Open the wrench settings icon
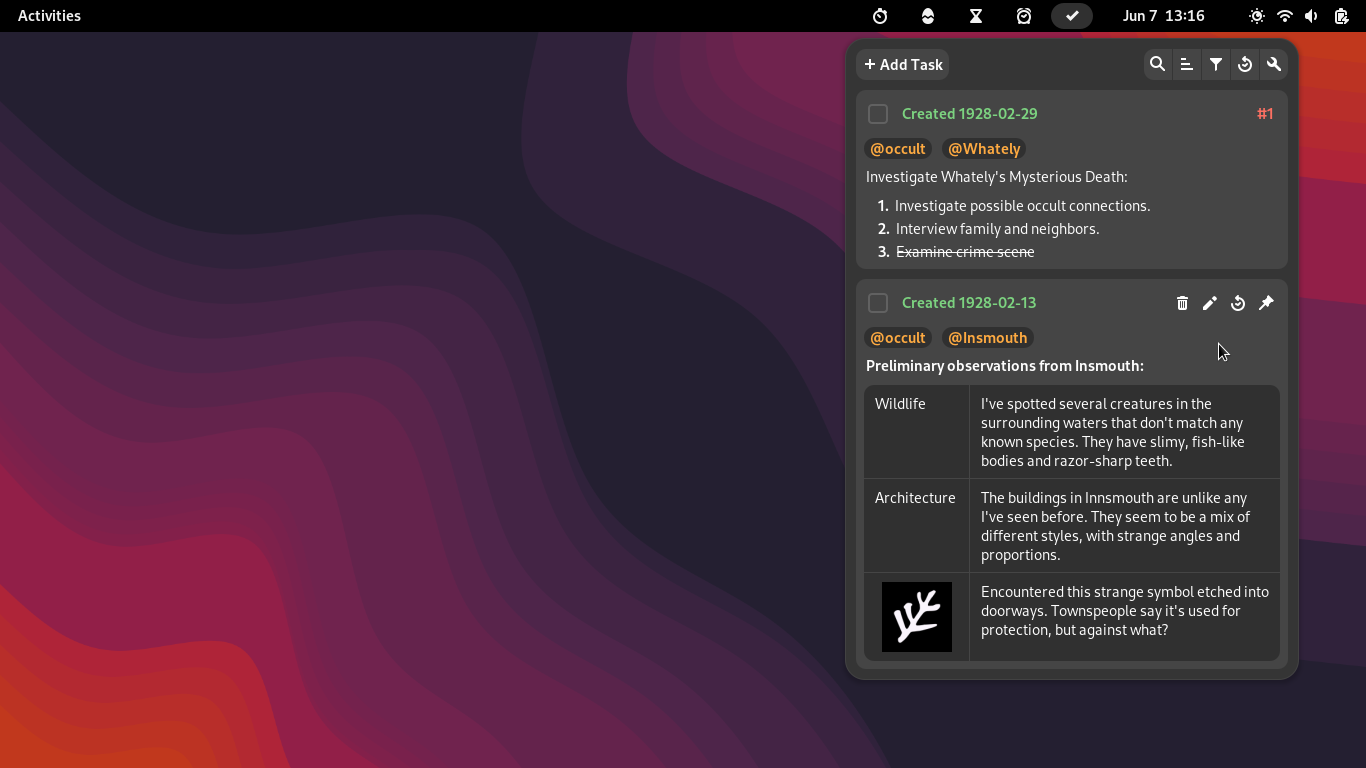This screenshot has width=1366, height=768. [x=1274, y=64]
